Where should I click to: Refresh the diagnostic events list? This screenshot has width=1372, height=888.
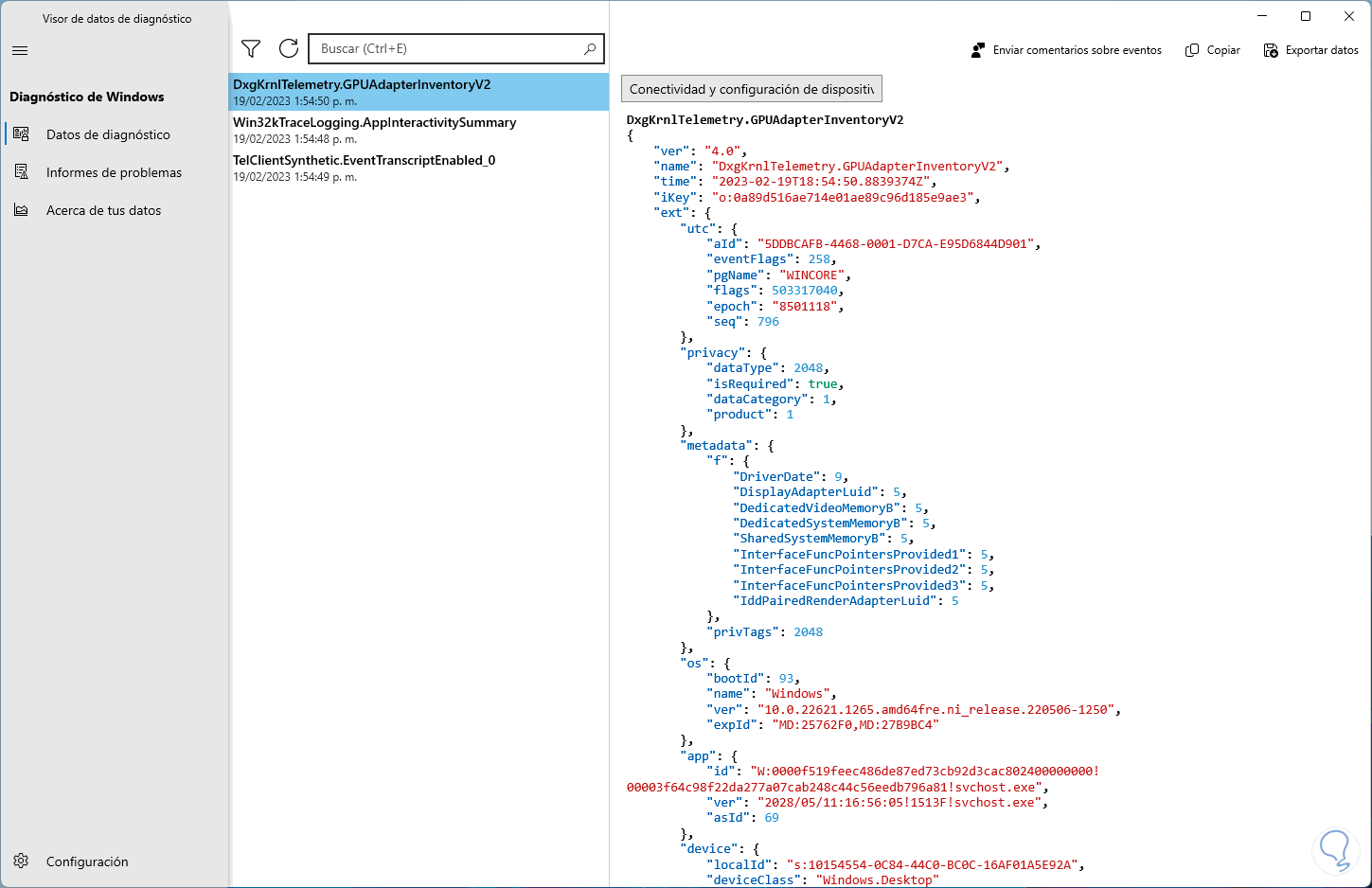pyautogui.click(x=289, y=48)
